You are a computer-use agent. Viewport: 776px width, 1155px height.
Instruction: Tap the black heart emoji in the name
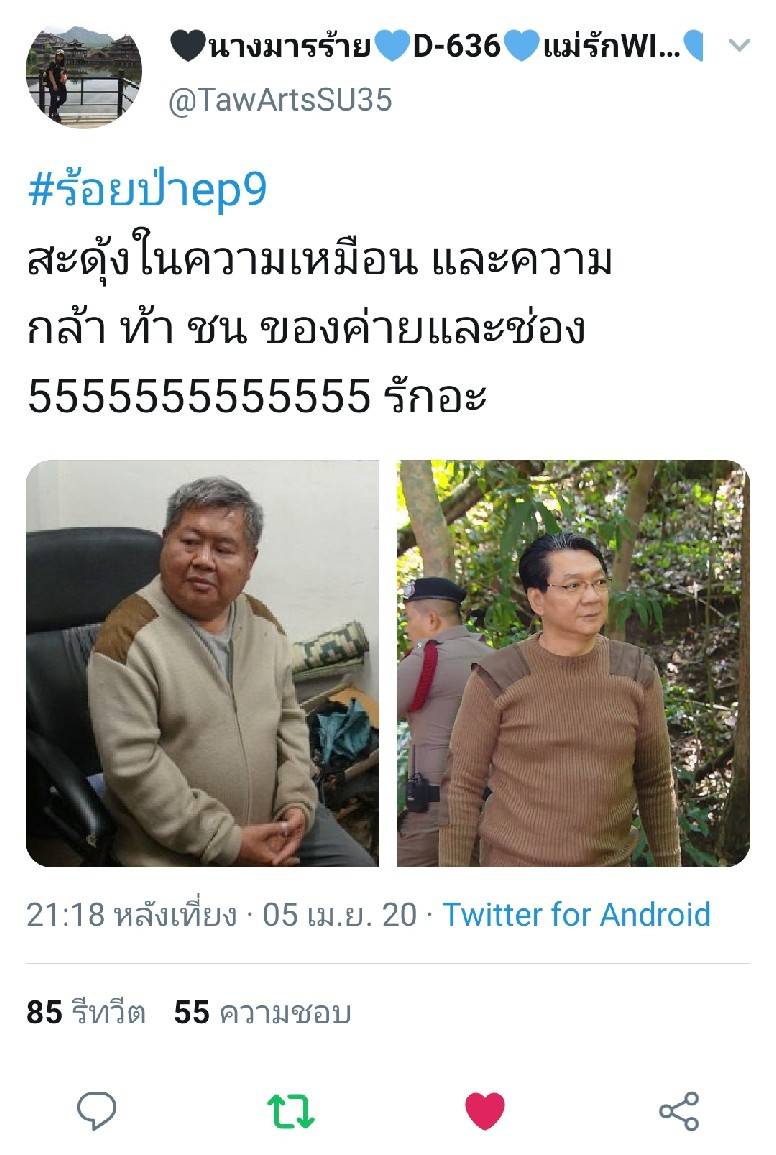(x=188, y=46)
